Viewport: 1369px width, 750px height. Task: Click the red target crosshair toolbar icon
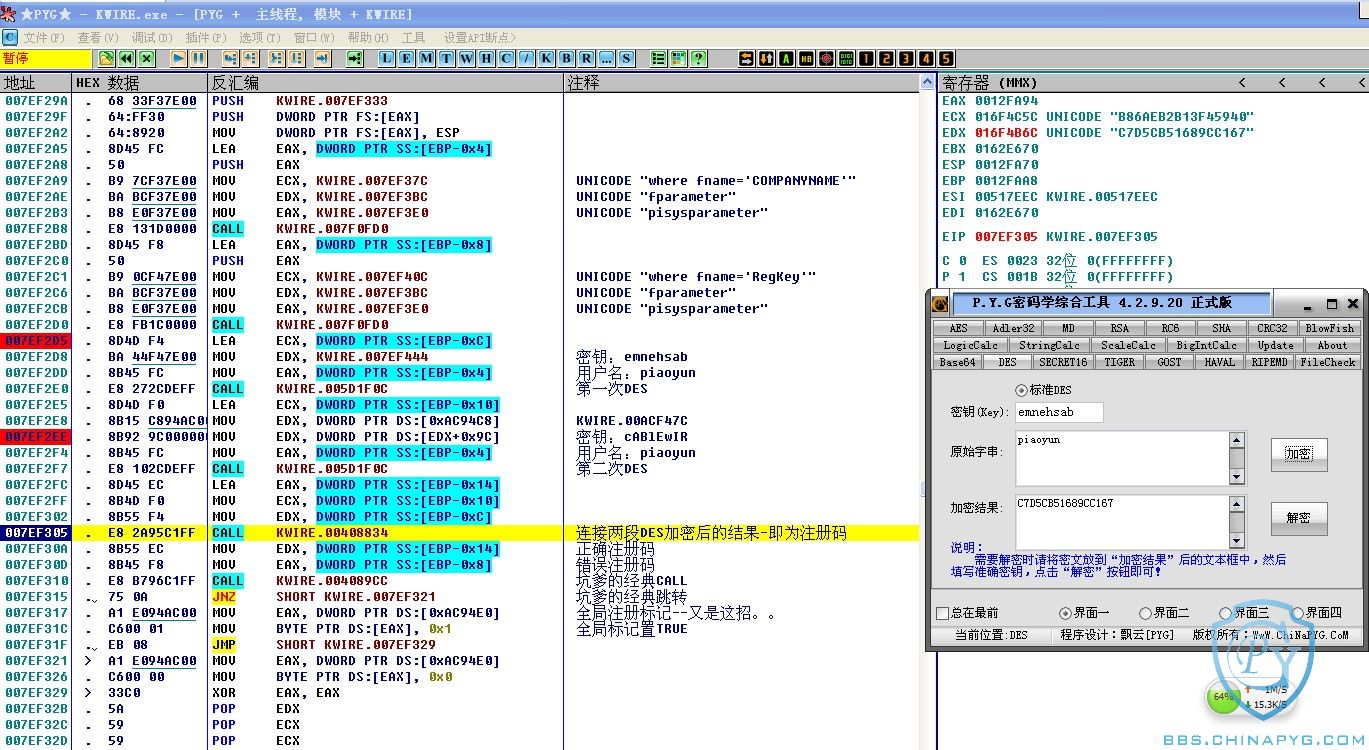(826, 58)
